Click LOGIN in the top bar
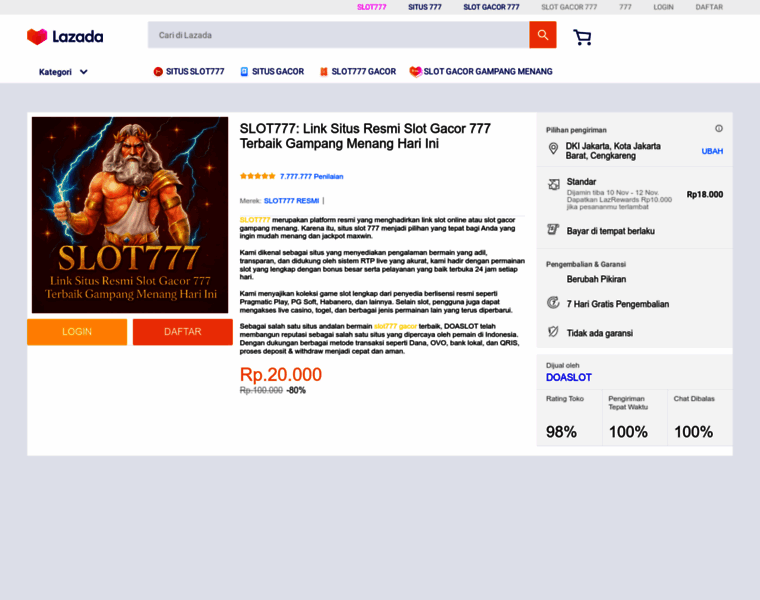Viewport: 760px width, 600px height. 663,7
